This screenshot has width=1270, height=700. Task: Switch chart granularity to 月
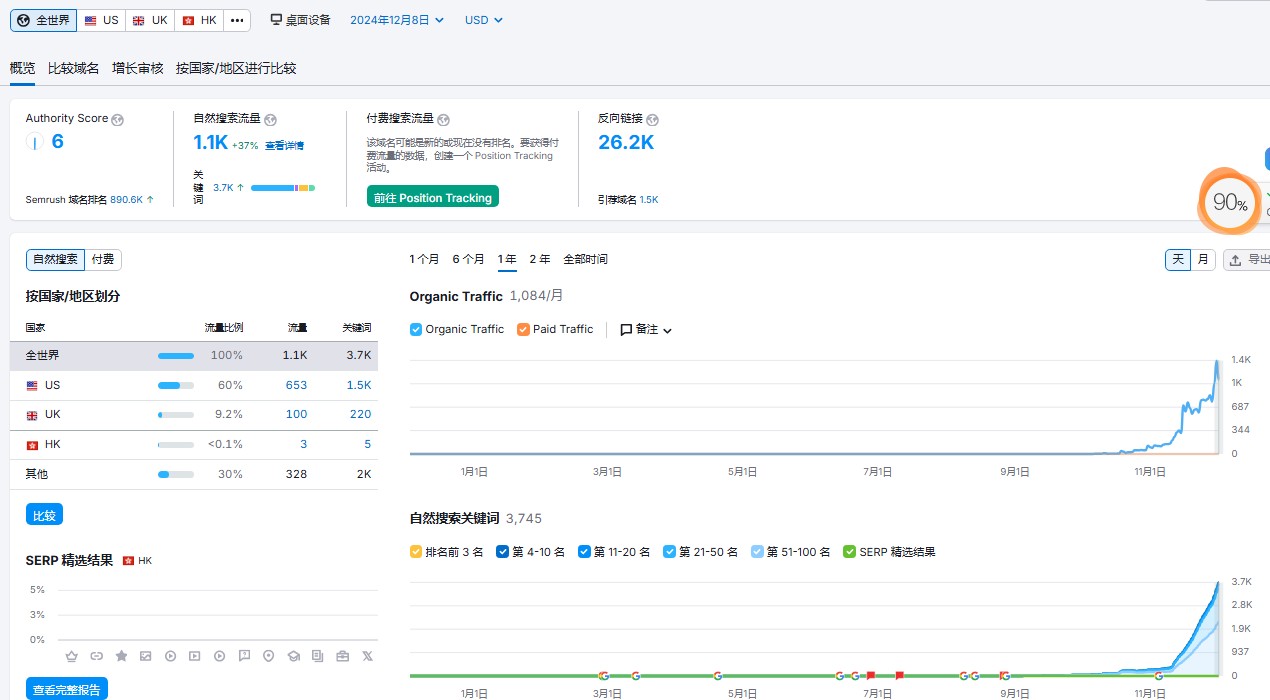(1204, 260)
